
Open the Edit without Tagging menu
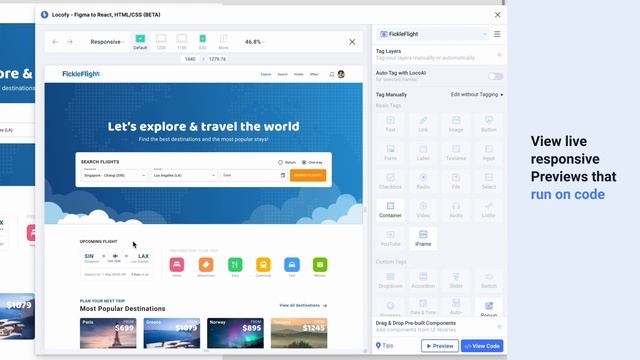(477, 94)
